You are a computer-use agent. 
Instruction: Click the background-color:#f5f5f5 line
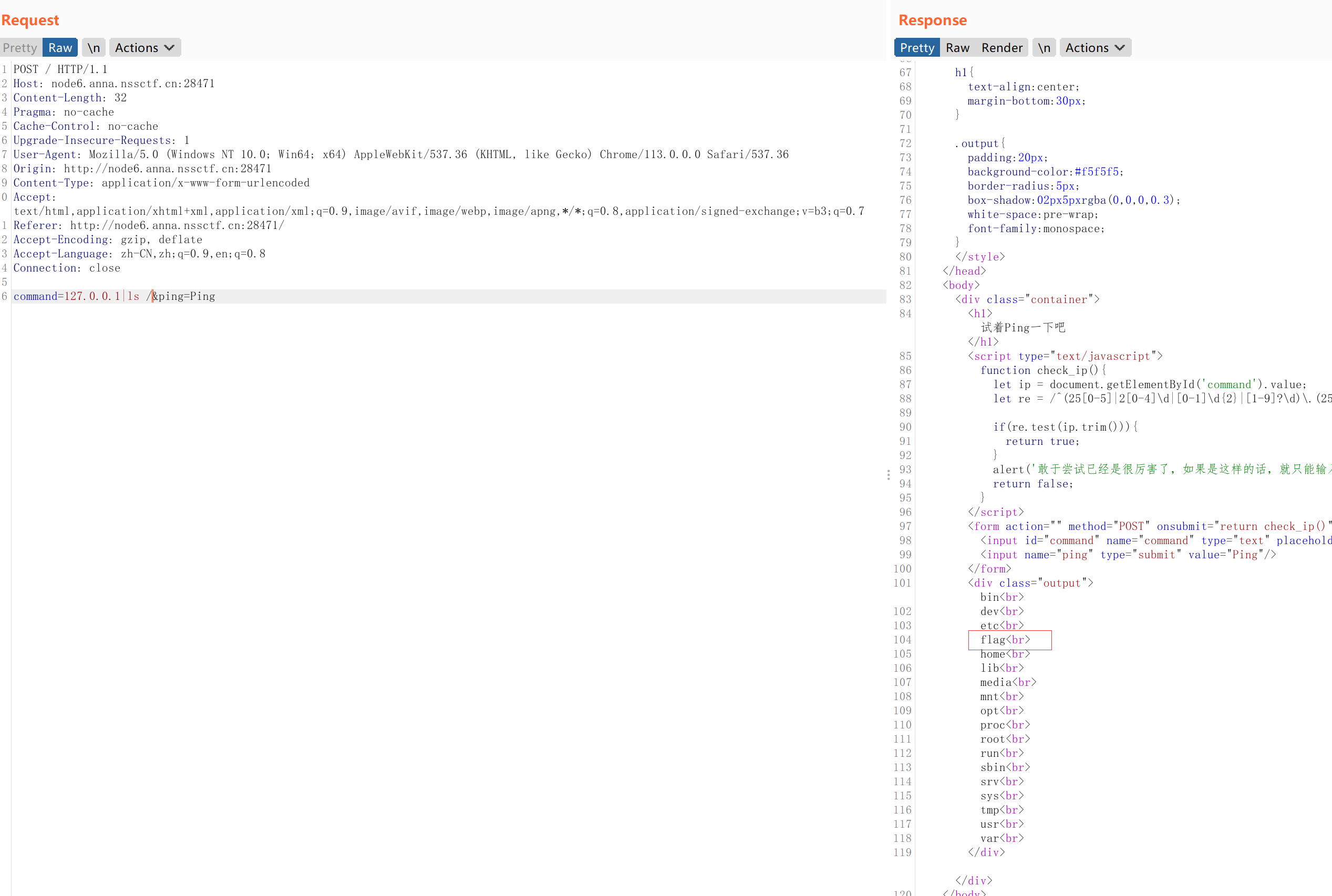1046,172
